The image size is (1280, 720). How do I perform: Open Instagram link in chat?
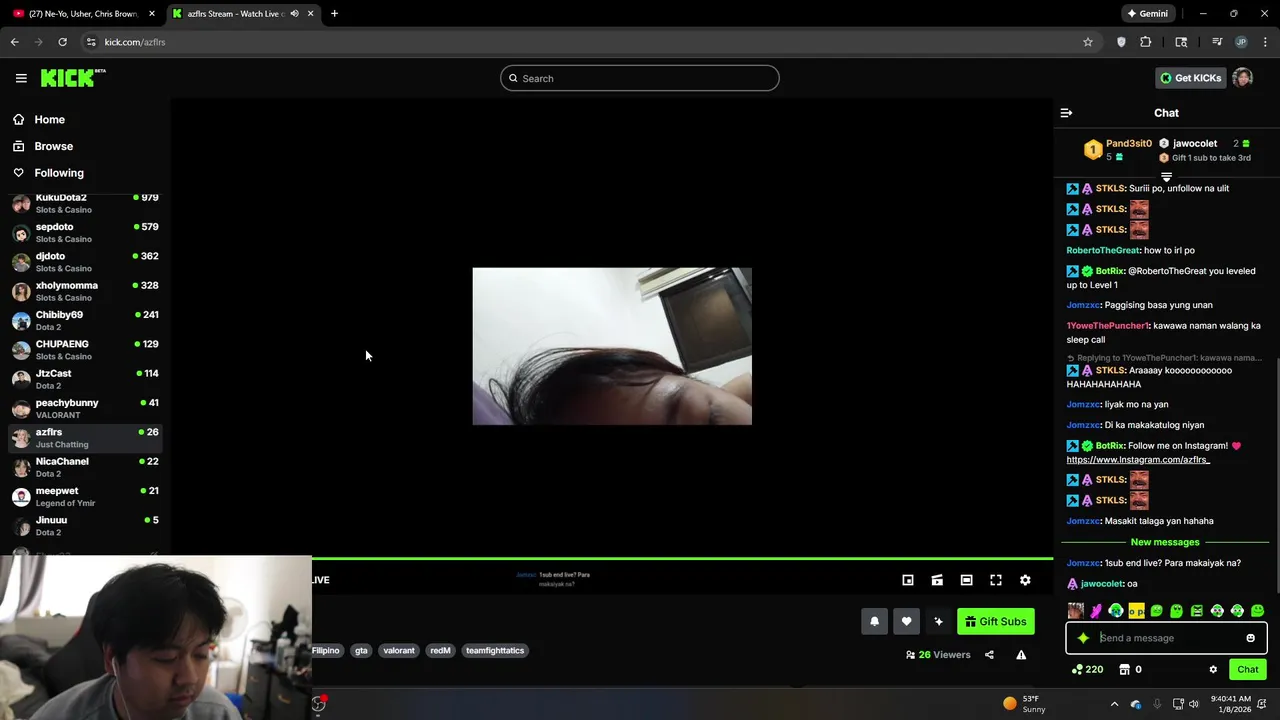1138,460
